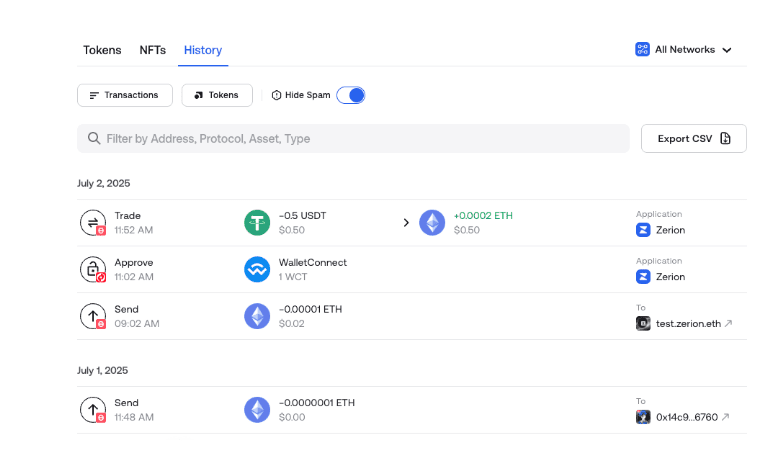The image size is (777, 449).
Task: Click the 0x14c9...6760 avatar icon
Action: click(643, 417)
